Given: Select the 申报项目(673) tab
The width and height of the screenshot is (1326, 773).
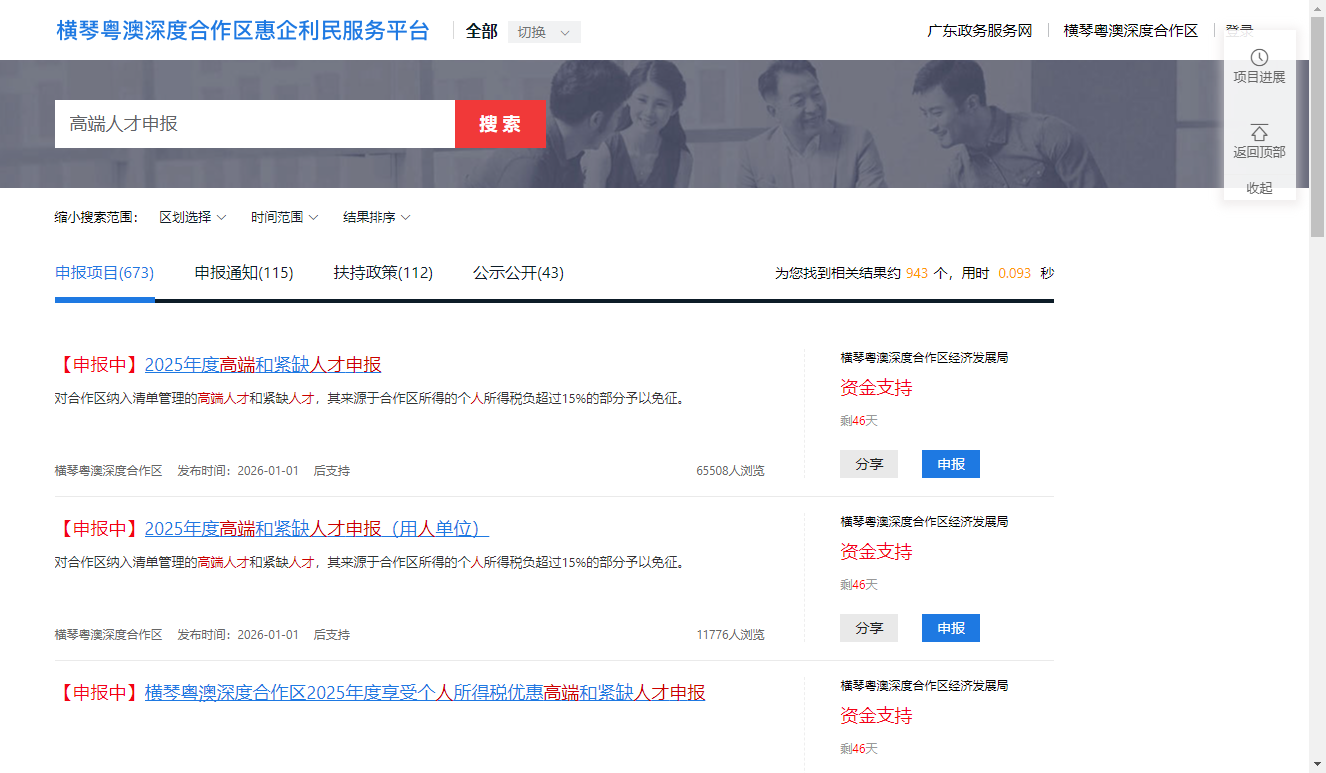Looking at the screenshot, I should tap(104, 273).
